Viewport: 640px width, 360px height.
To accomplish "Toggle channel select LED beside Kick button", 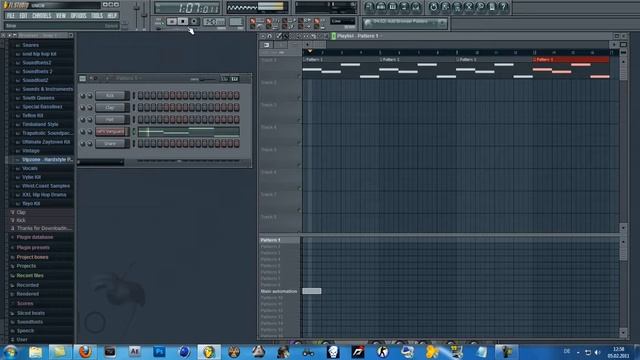I will [x=133, y=96].
